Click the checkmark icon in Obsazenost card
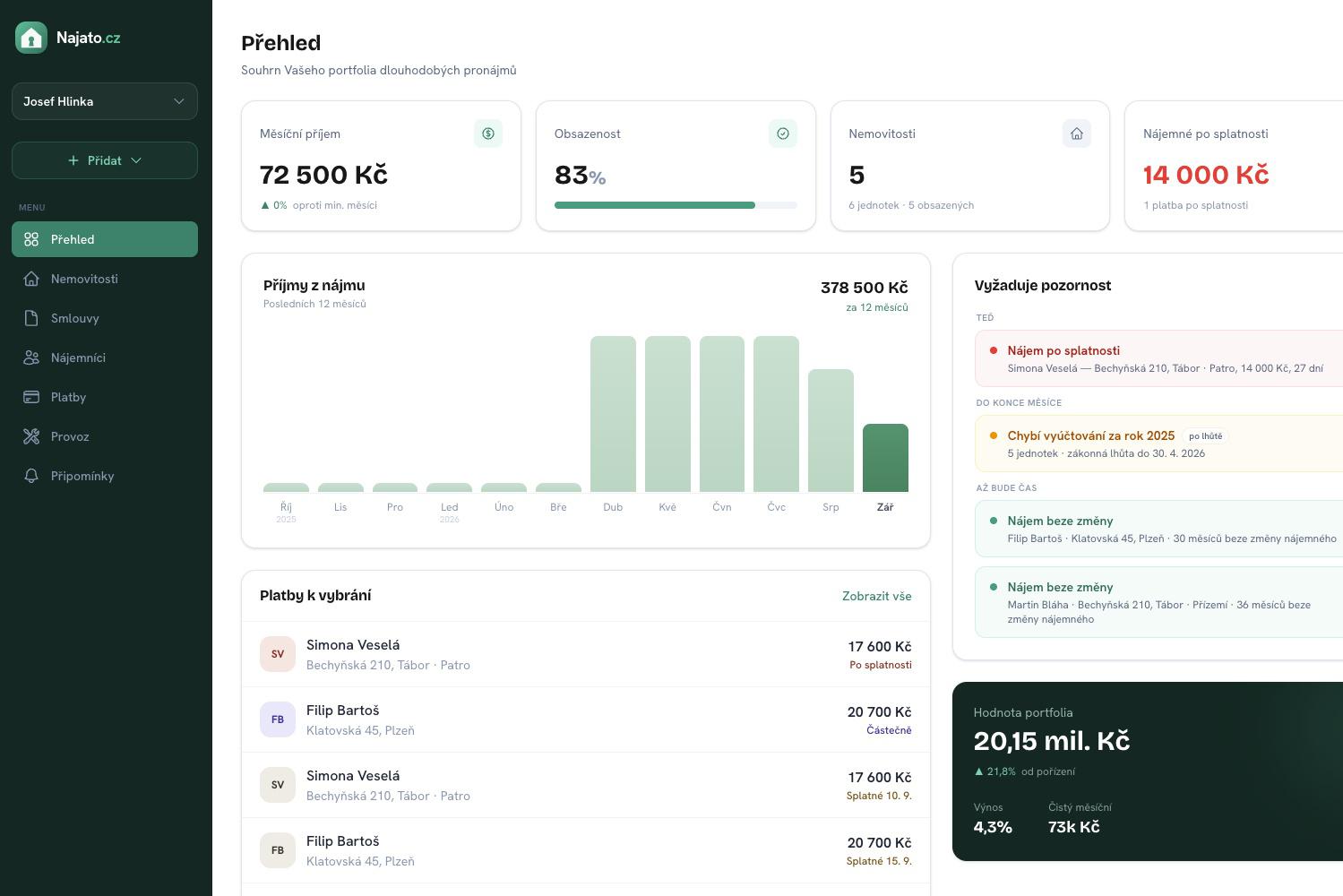This screenshot has height=896, width=1343. pos(783,134)
